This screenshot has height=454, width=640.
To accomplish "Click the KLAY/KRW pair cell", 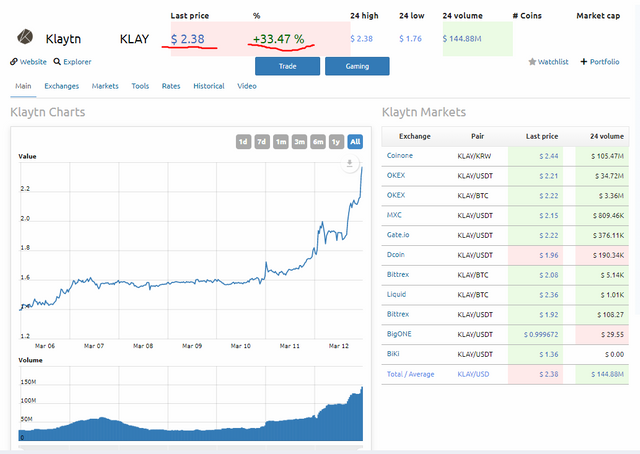I will 474,156.
